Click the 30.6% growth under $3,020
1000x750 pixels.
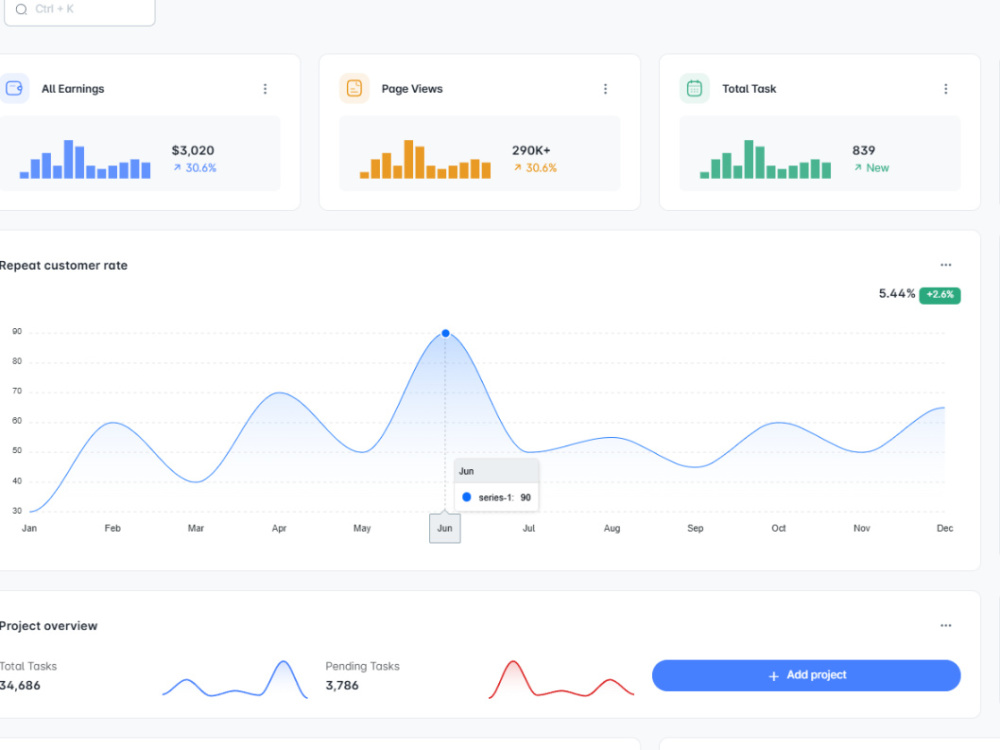[x=195, y=168]
